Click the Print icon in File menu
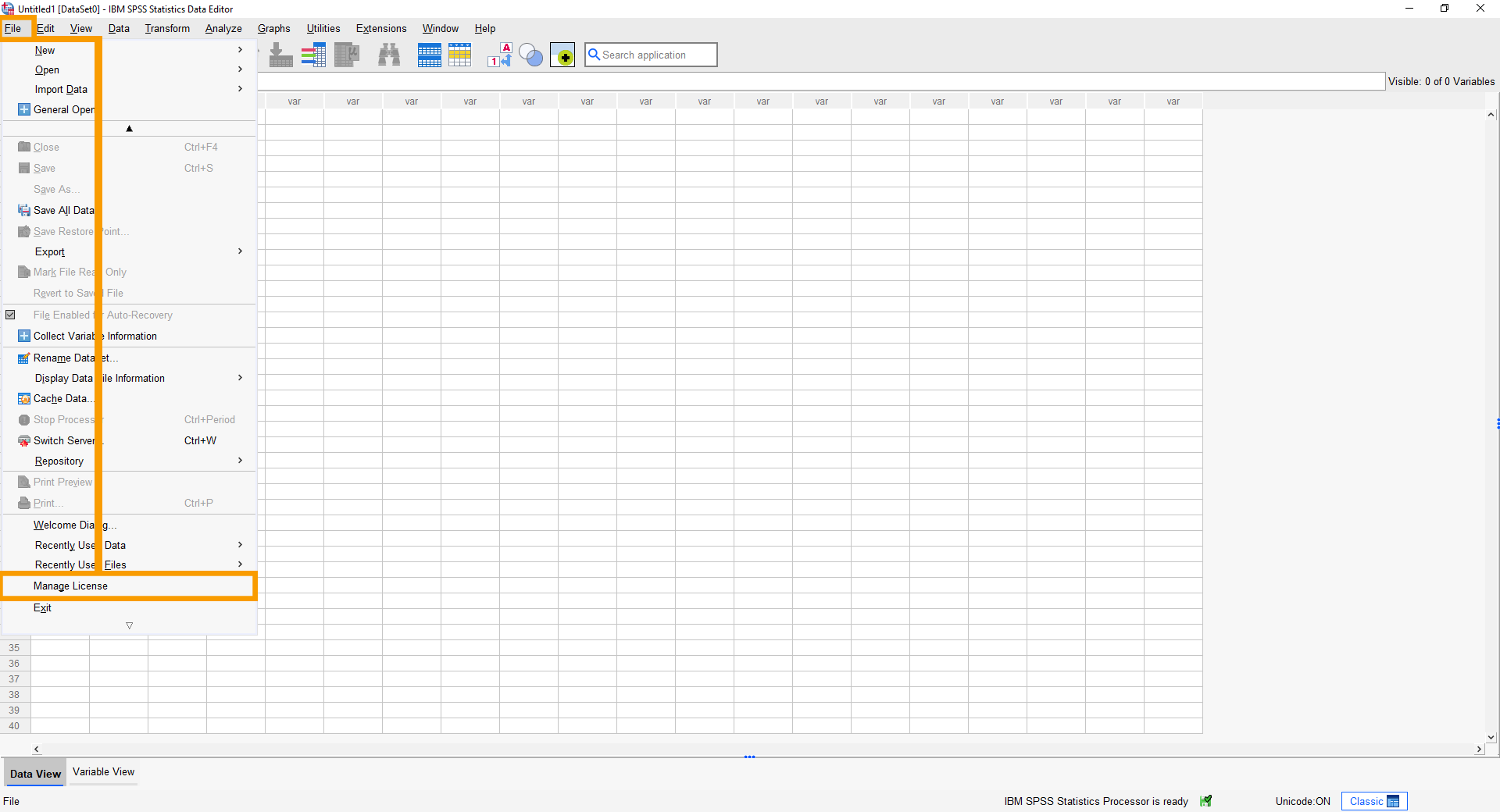Viewport: 1500px width, 812px height. pos(24,503)
